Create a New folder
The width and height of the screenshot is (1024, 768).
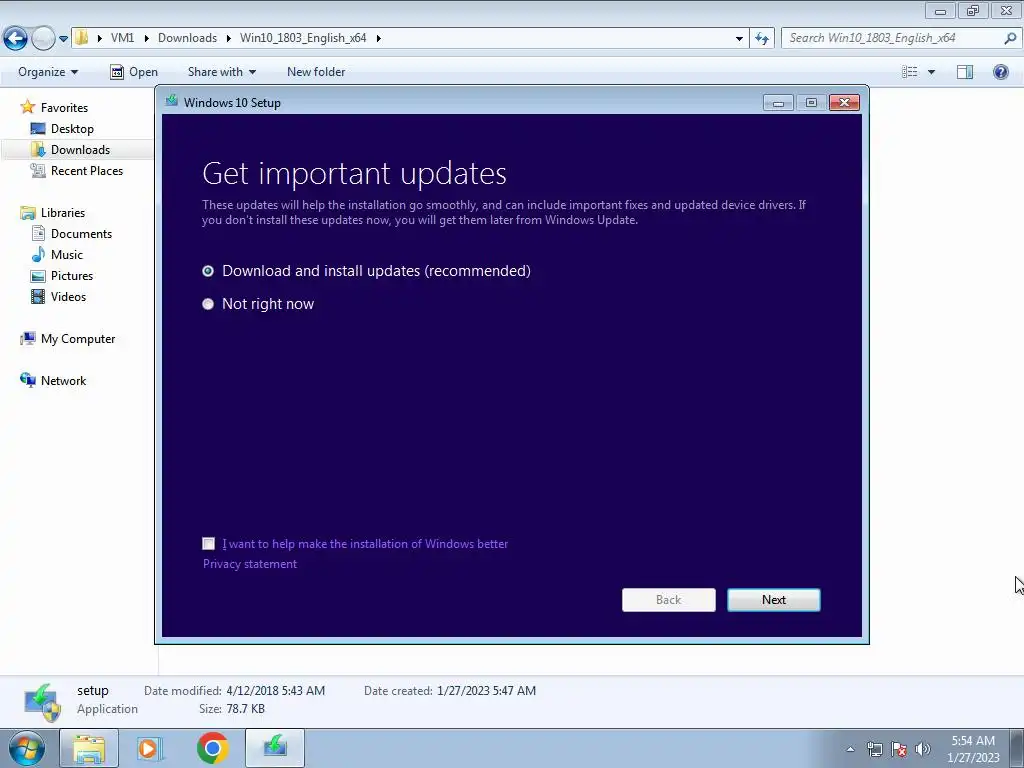[x=316, y=72]
